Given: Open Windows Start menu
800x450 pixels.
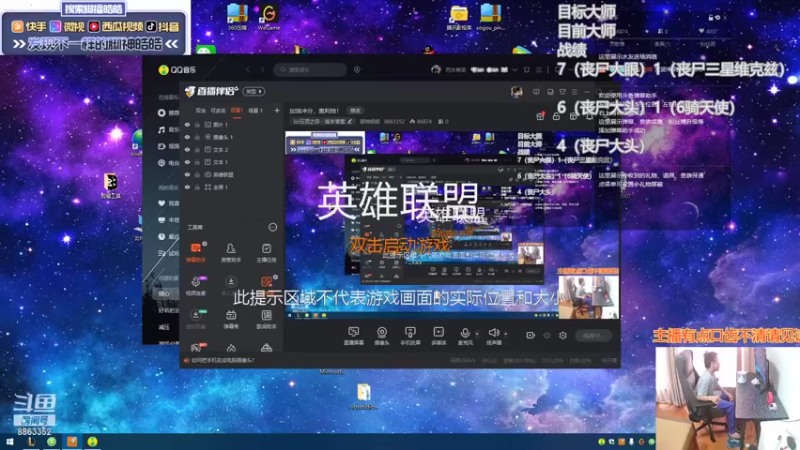Looking at the screenshot, I should point(10,441).
